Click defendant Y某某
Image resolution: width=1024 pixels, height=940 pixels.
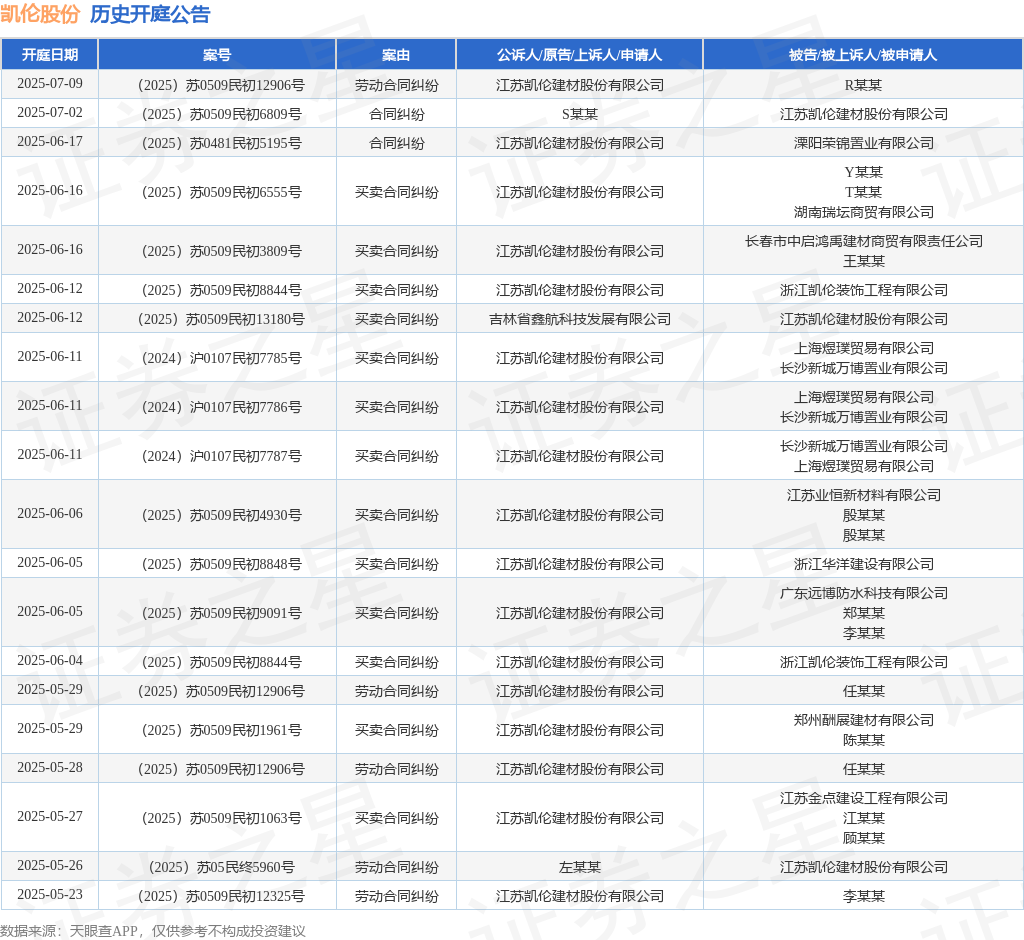[x=863, y=172]
